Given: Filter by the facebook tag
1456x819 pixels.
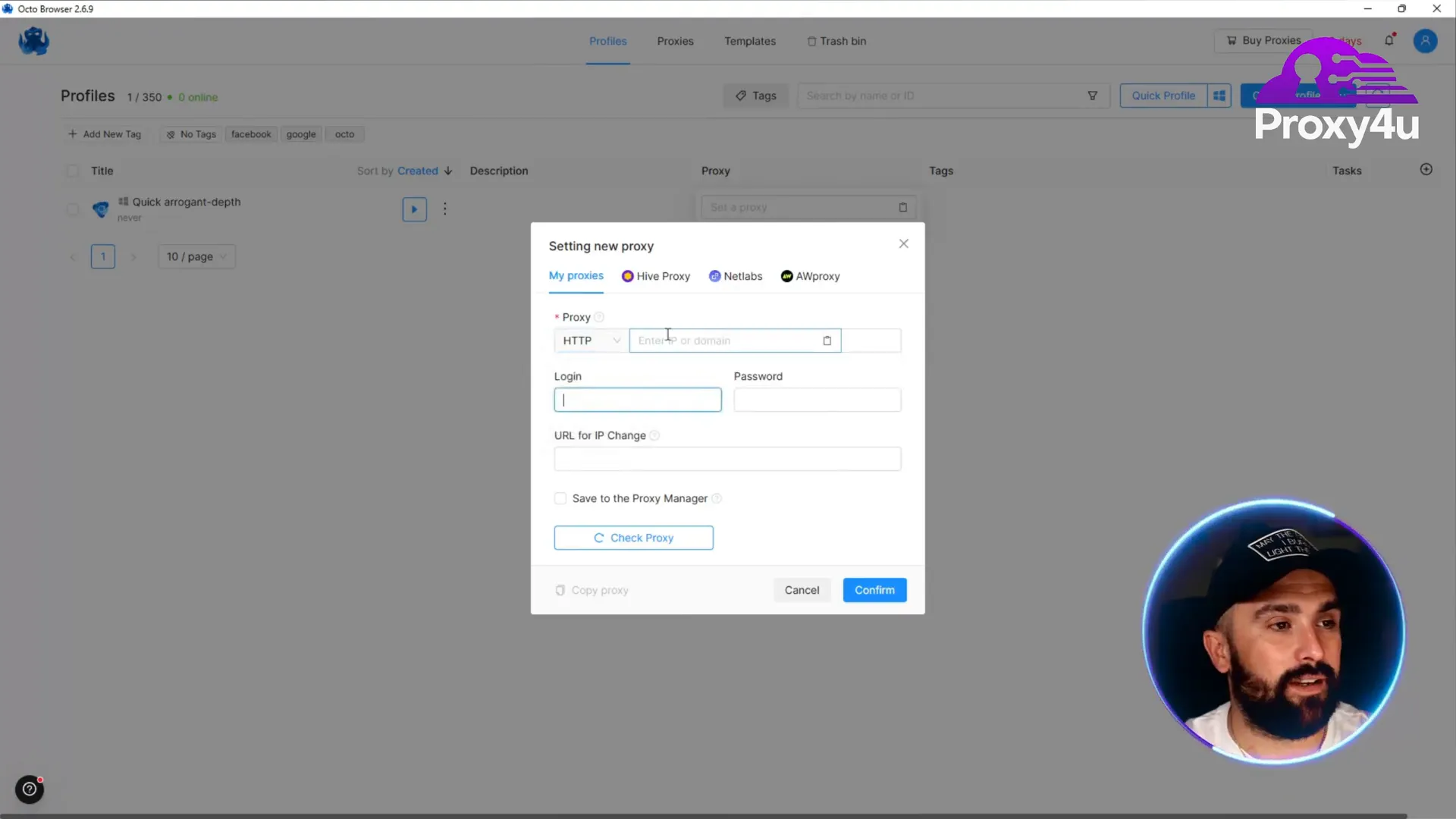Looking at the screenshot, I should tap(251, 134).
